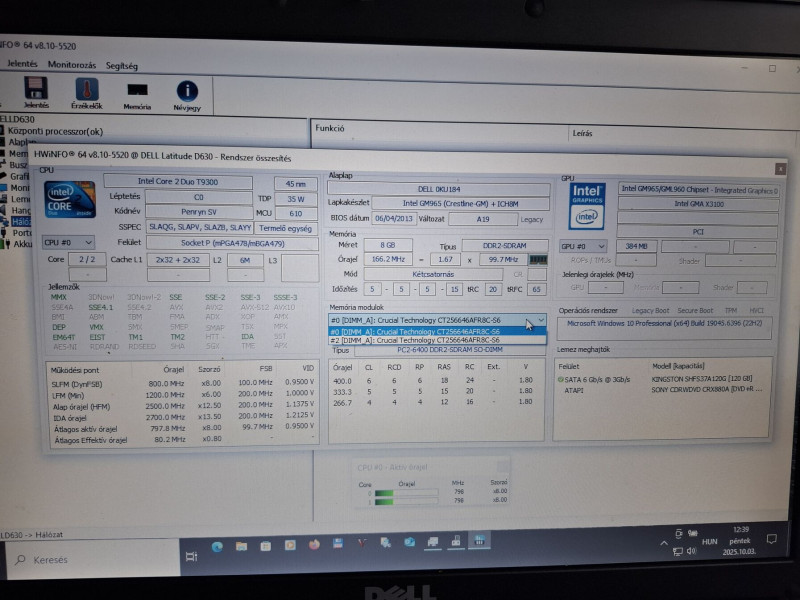Click the Funkció column header
The width and height of the screenshot is (800, 600).
[x=330, y=128]
